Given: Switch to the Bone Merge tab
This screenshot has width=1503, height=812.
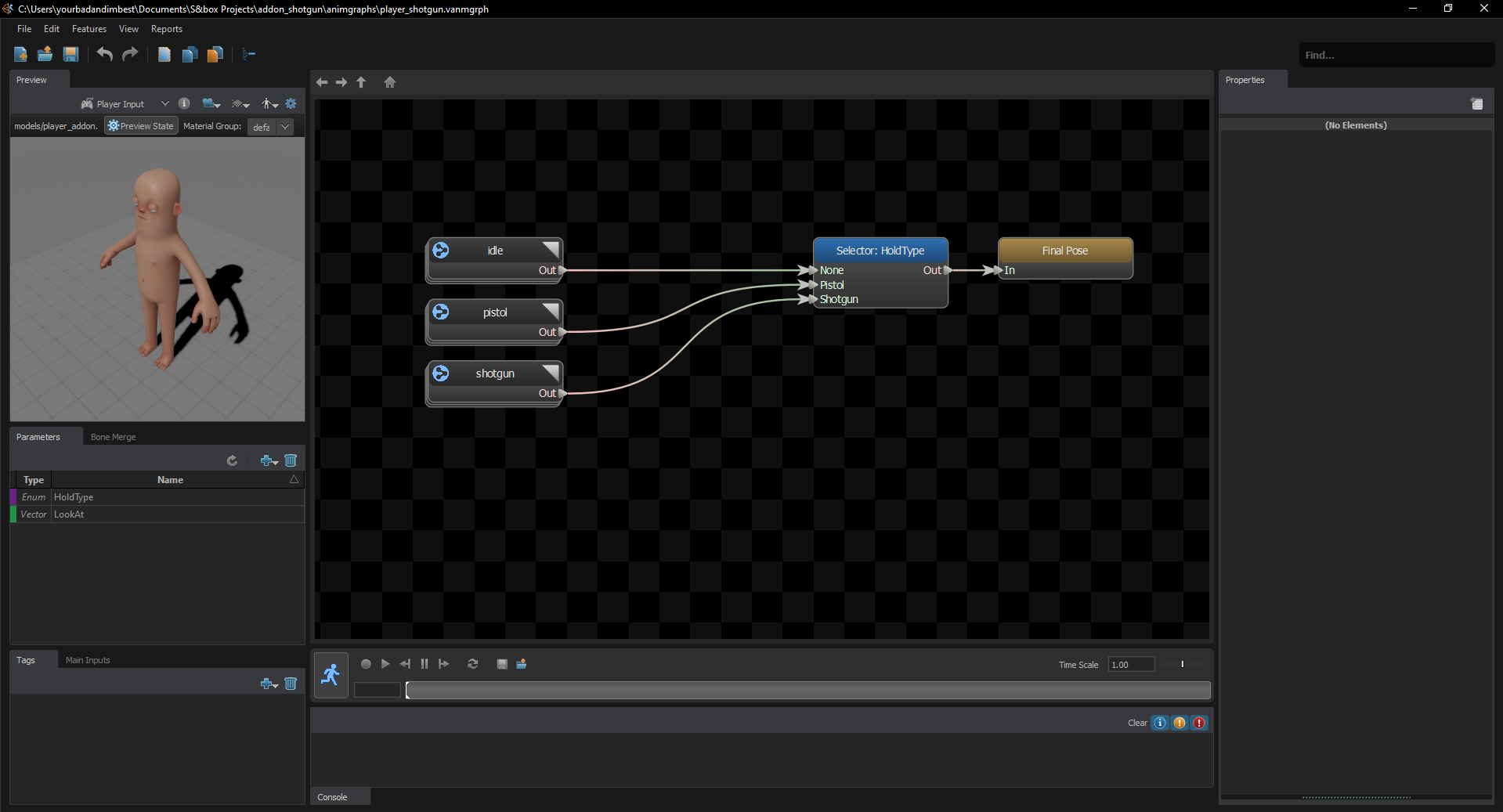Looking at the screenshot, I should 113,436.
